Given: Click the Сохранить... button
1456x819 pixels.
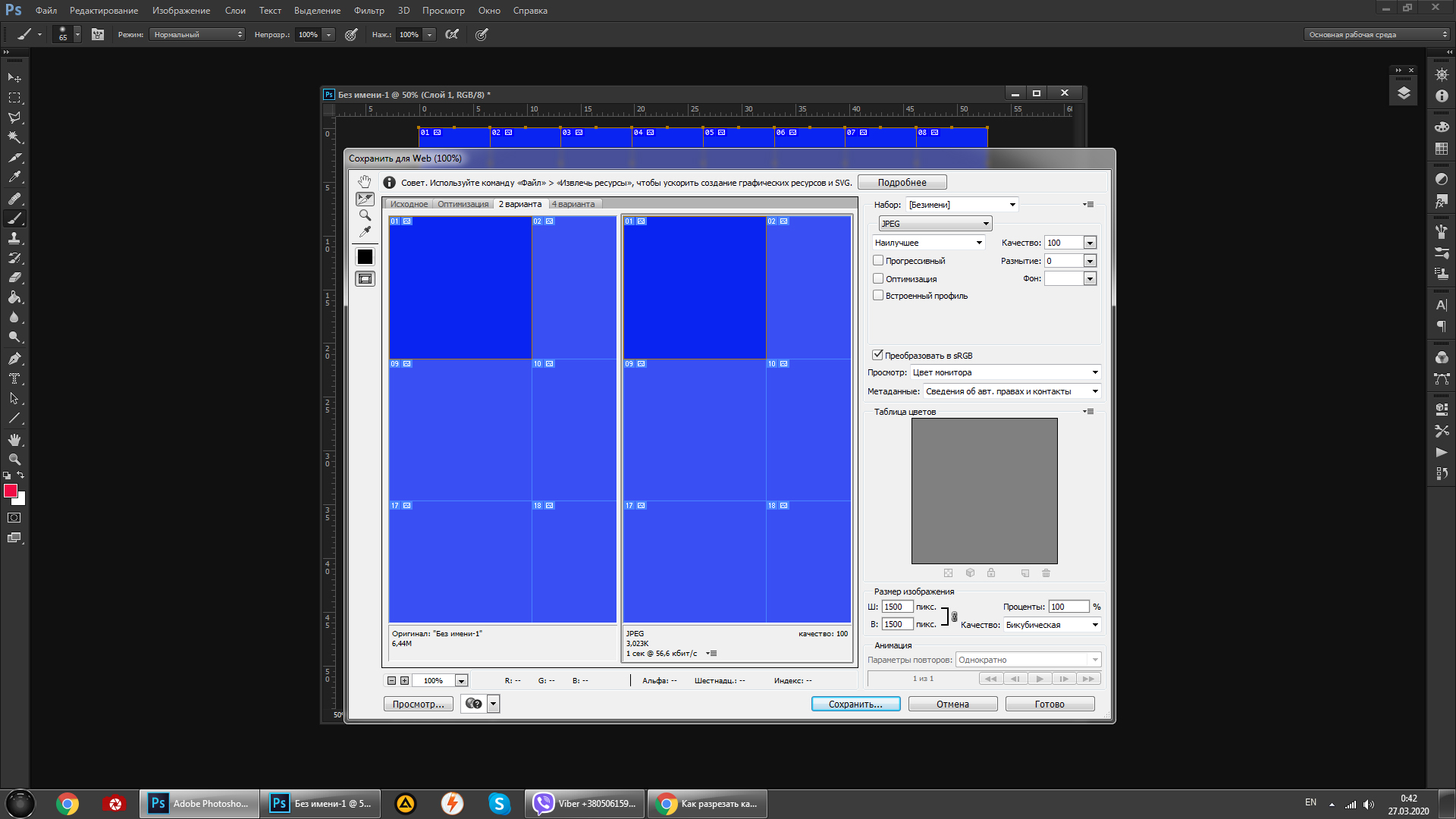Looking at the screenshot, I should coord(855,704).
